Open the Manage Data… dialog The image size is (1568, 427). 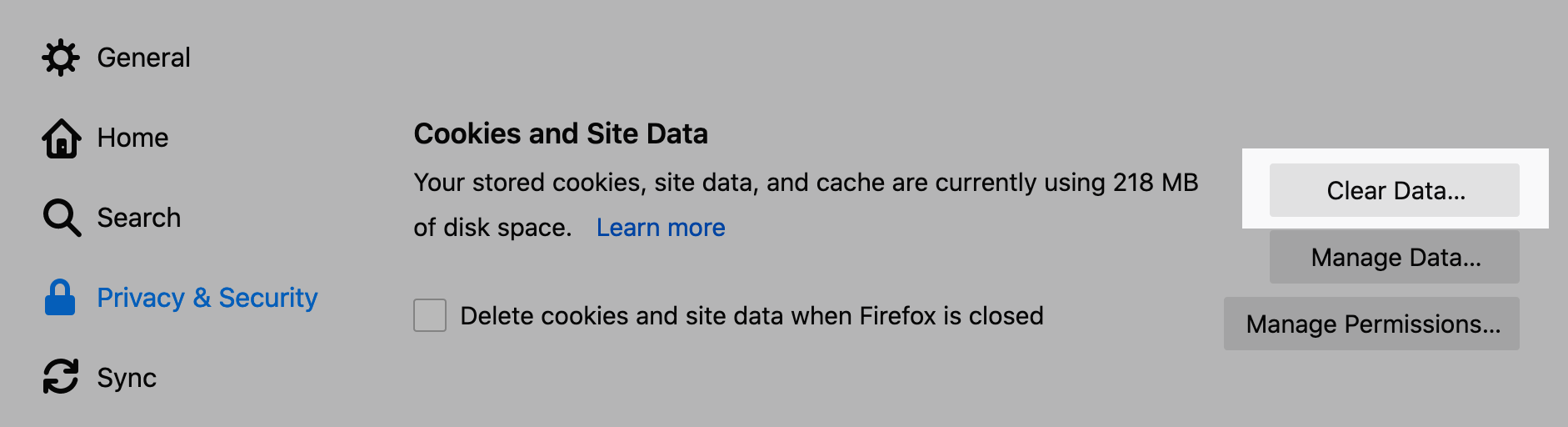1395,258
